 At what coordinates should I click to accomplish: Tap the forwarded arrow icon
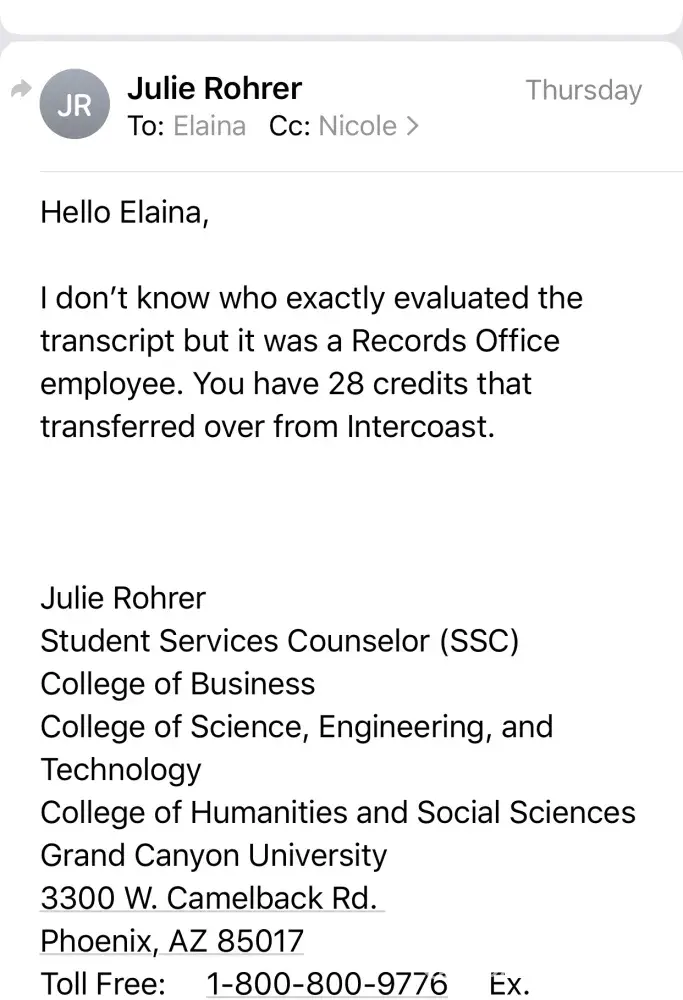pos(19,91)
